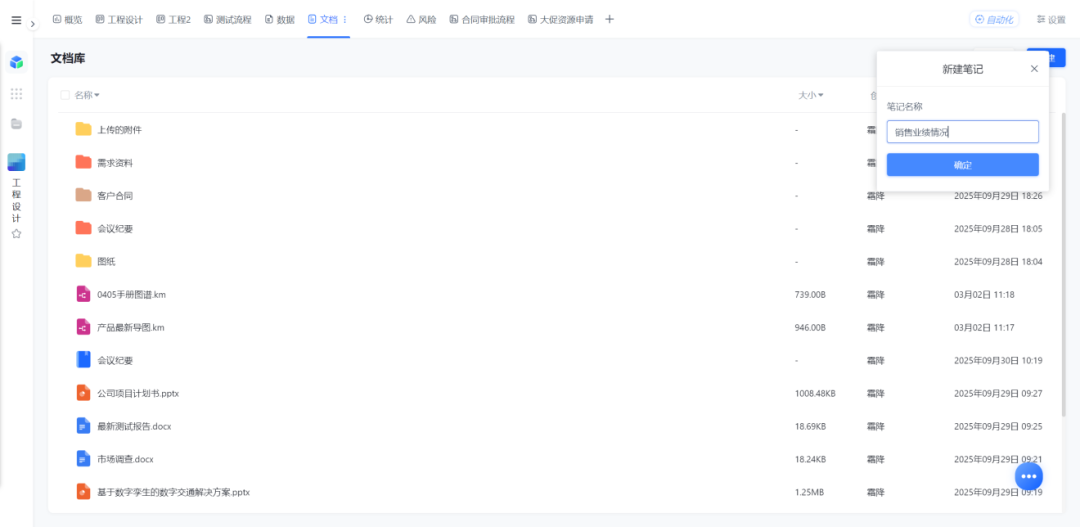Open file name 最新测试报告.docx
1080x527 pixels.
tap(134, 426)
